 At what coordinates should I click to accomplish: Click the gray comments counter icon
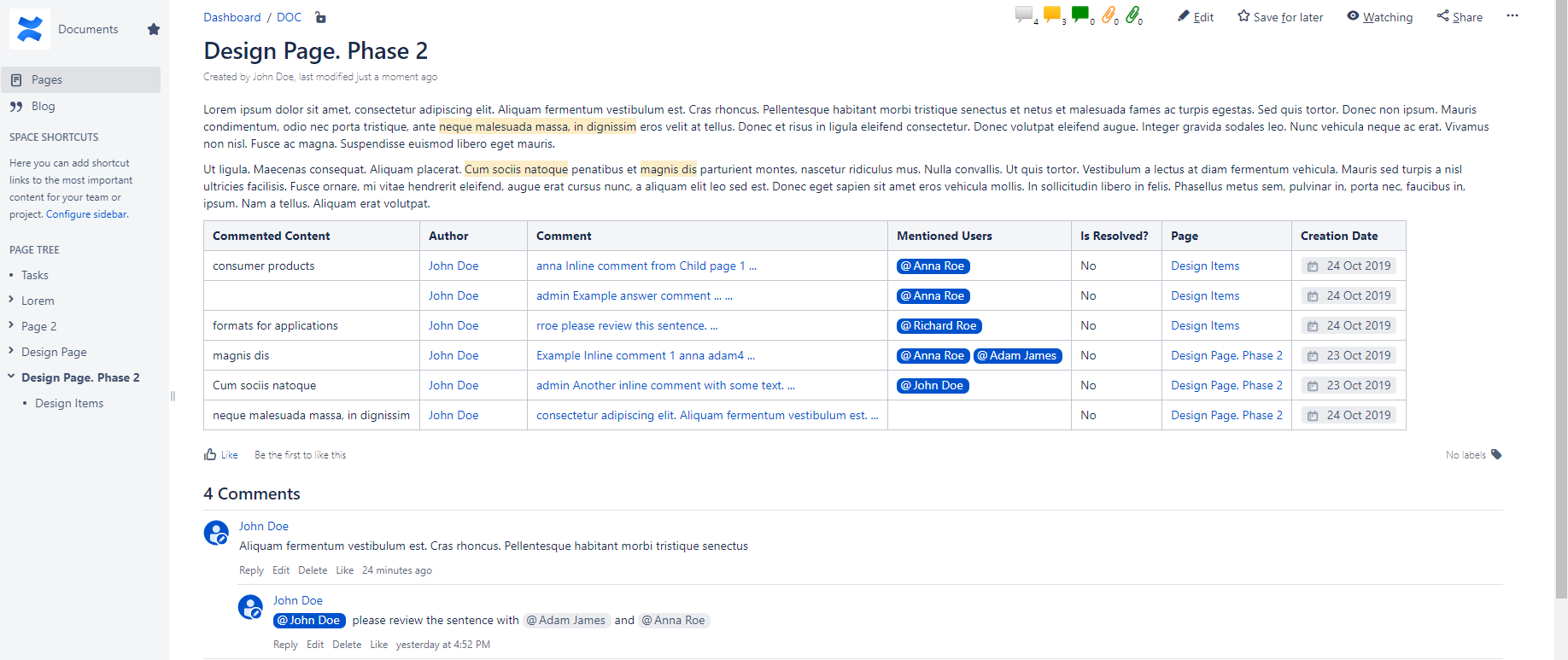pos(1023,14)
